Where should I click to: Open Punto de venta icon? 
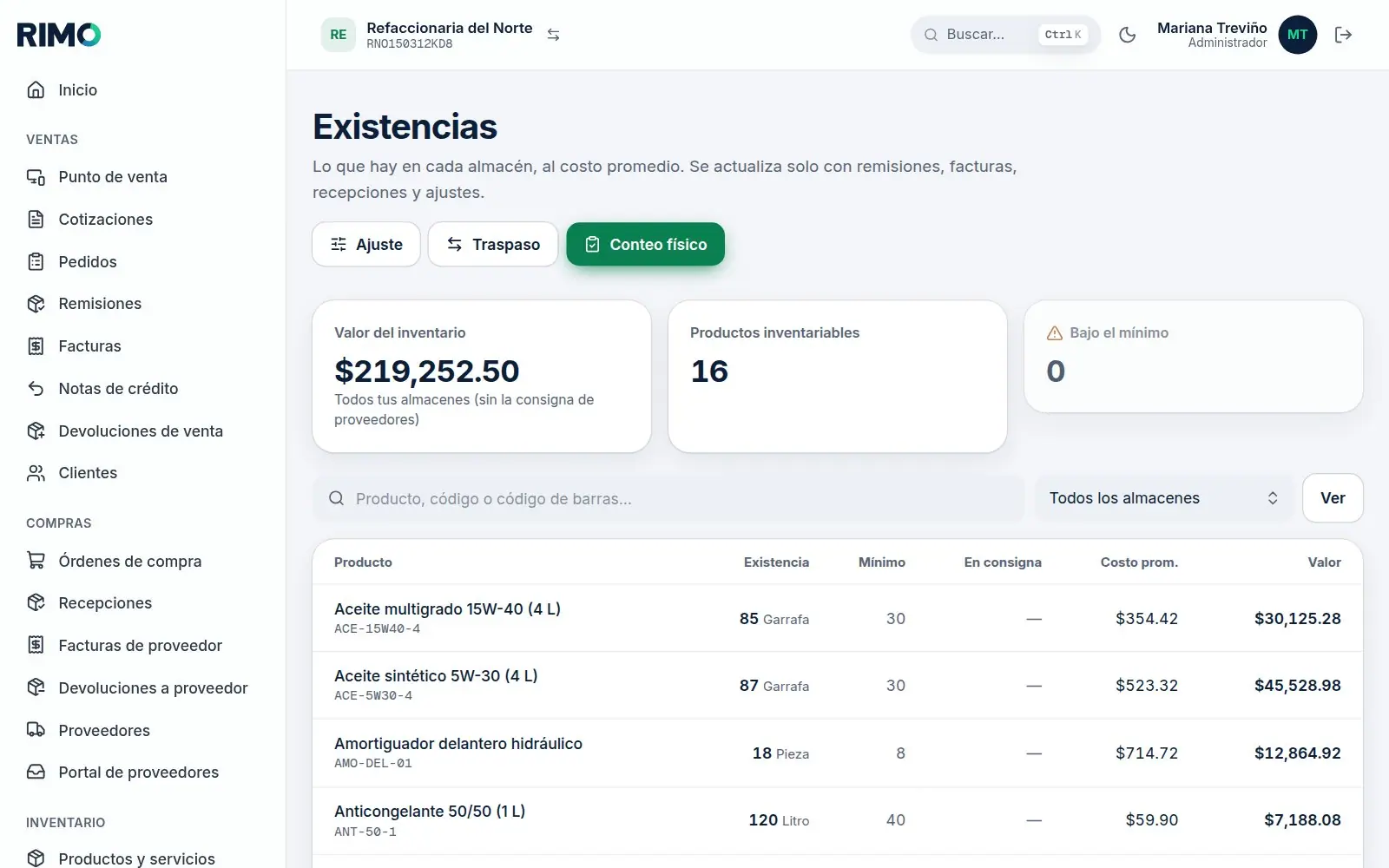36,177
